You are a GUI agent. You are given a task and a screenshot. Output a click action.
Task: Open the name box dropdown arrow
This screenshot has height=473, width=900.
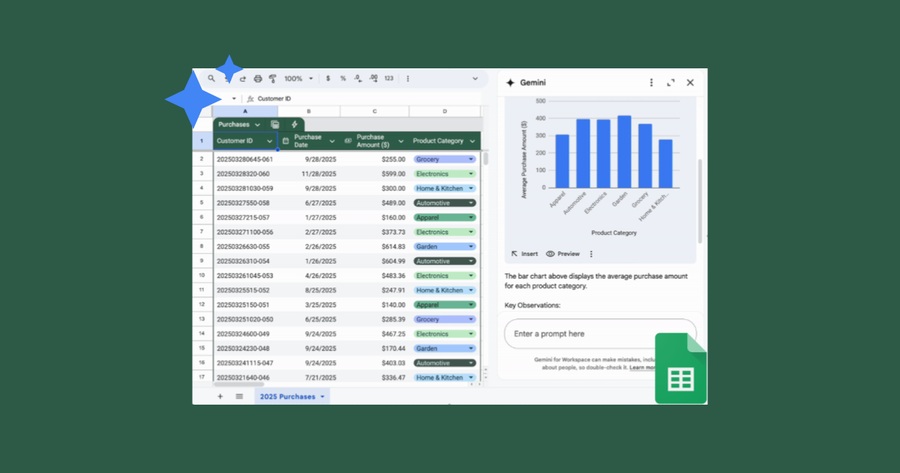(234, 99)
